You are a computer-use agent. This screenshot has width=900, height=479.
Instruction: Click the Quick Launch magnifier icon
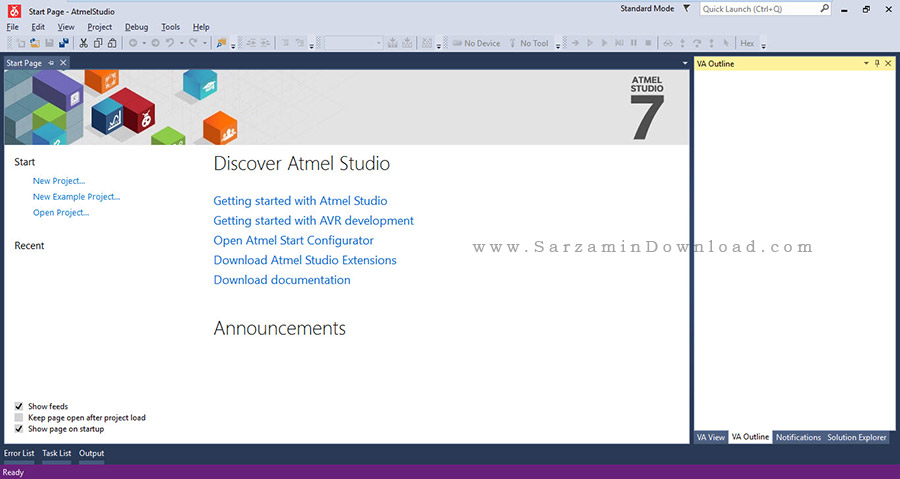pos(824,9)
